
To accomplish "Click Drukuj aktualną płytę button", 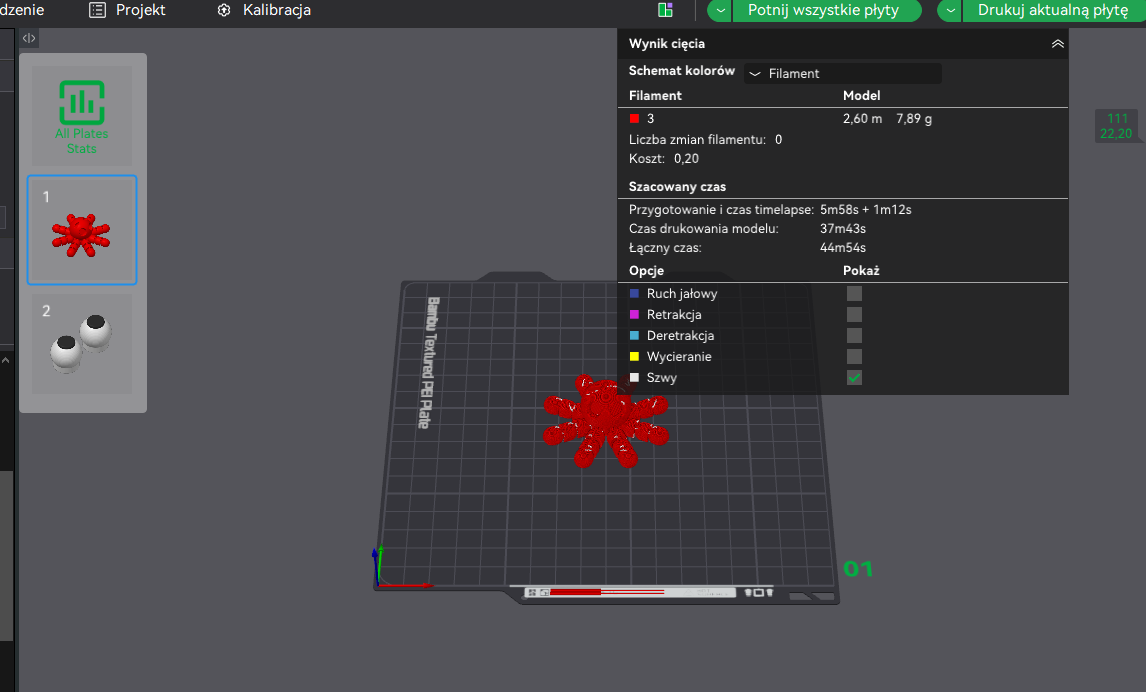I will pos(1053,11).
